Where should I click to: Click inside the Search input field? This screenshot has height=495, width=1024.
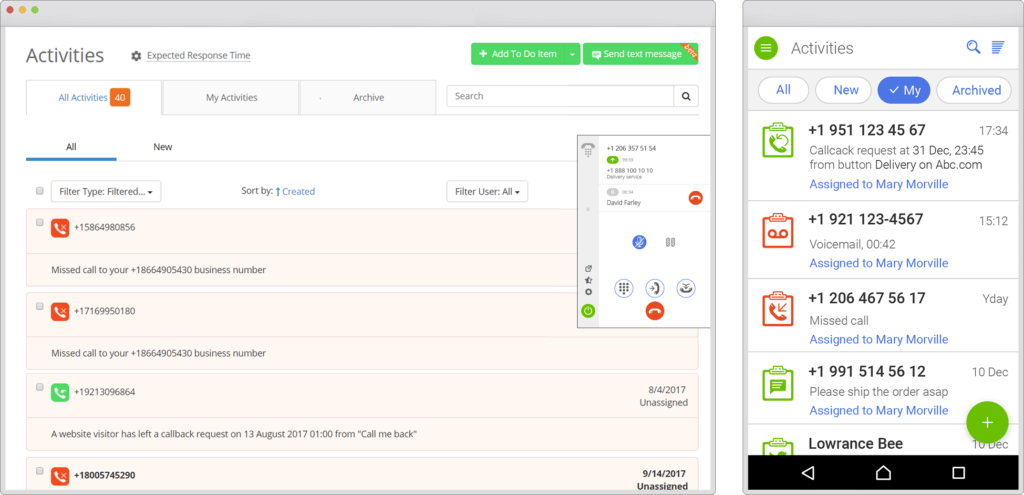pyautogui.click(x=560, y=96)
